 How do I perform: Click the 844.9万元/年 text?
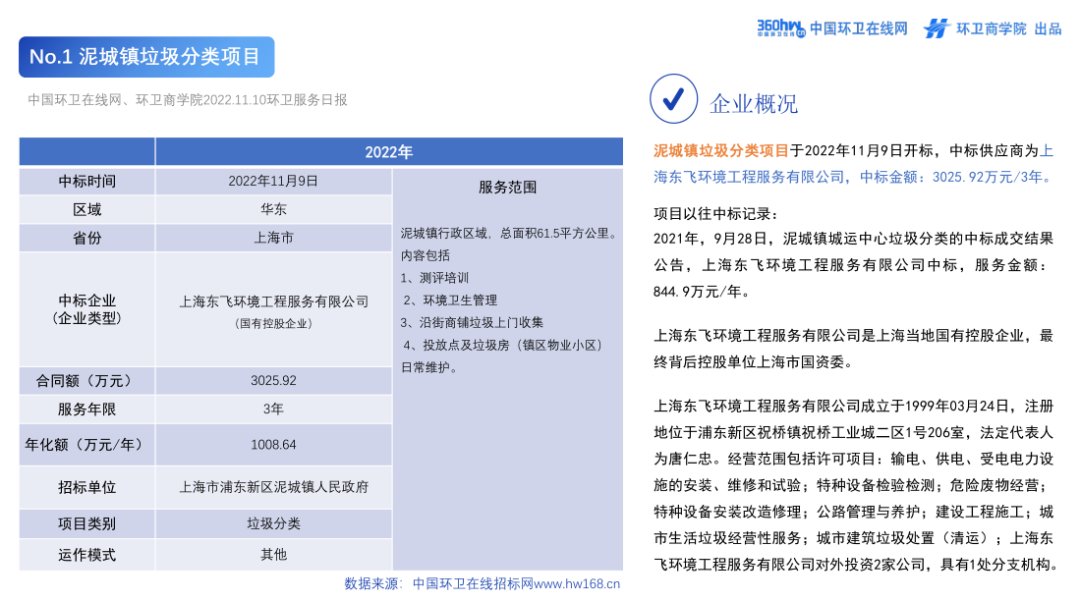pyautogui.click(x=701, y=292)
